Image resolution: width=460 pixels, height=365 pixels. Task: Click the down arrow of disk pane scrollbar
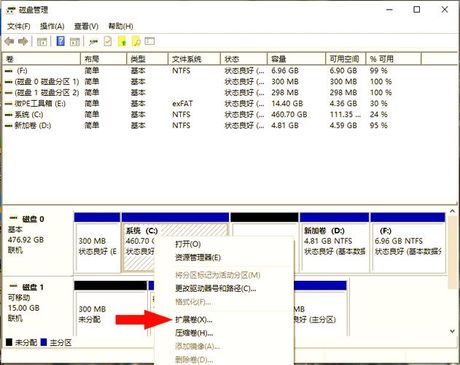pos(452,331)
